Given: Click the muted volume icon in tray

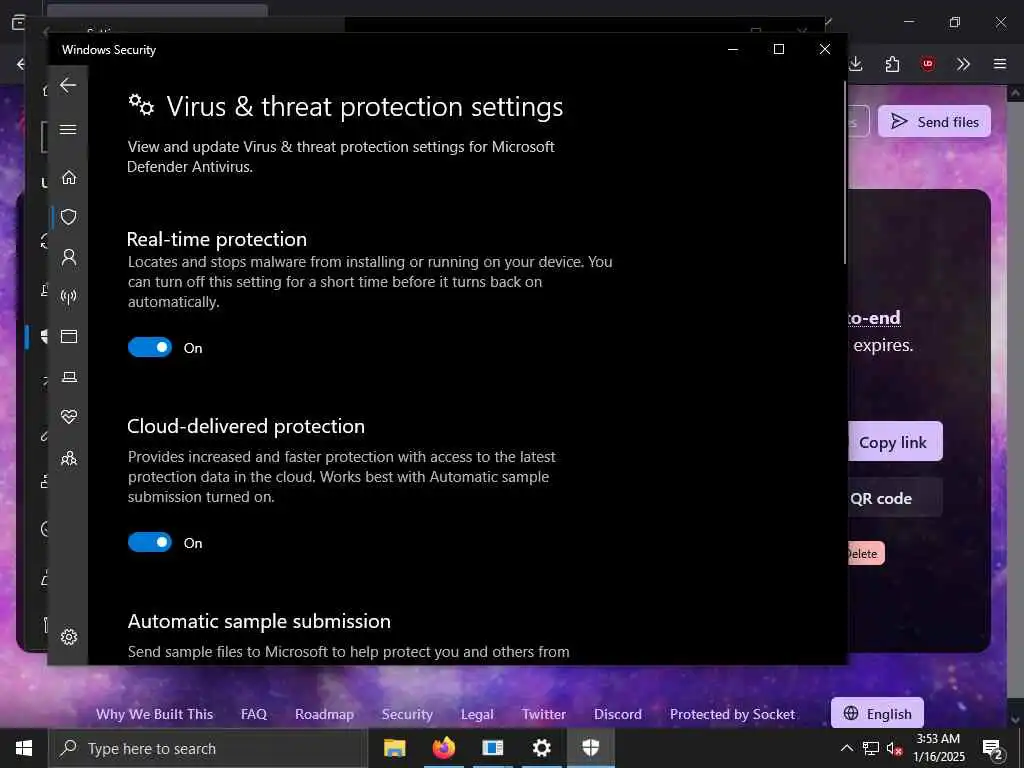Looking at the screenshot, I should pos(894,748).
